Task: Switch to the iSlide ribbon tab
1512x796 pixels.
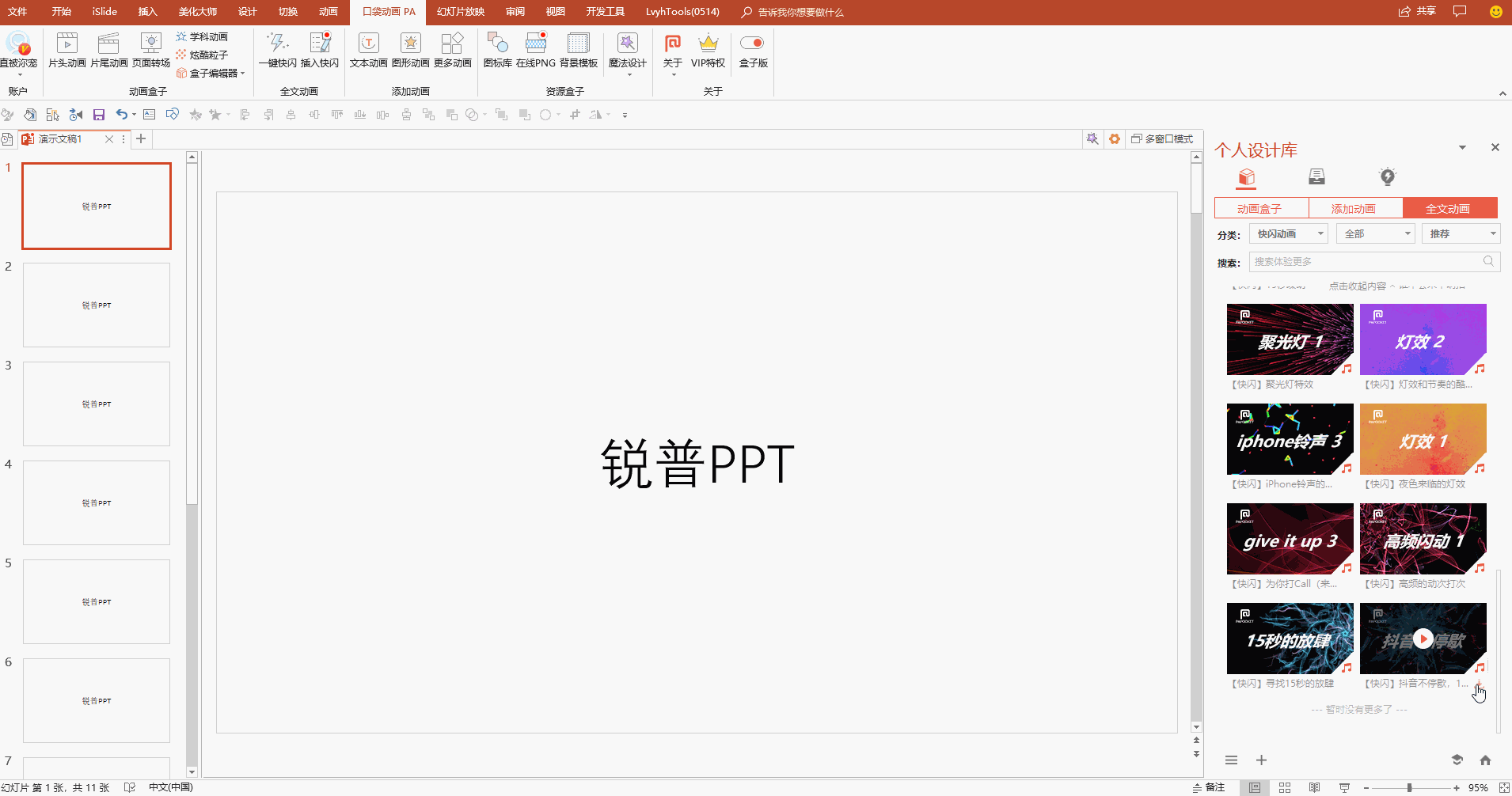Action: [104, 12]
